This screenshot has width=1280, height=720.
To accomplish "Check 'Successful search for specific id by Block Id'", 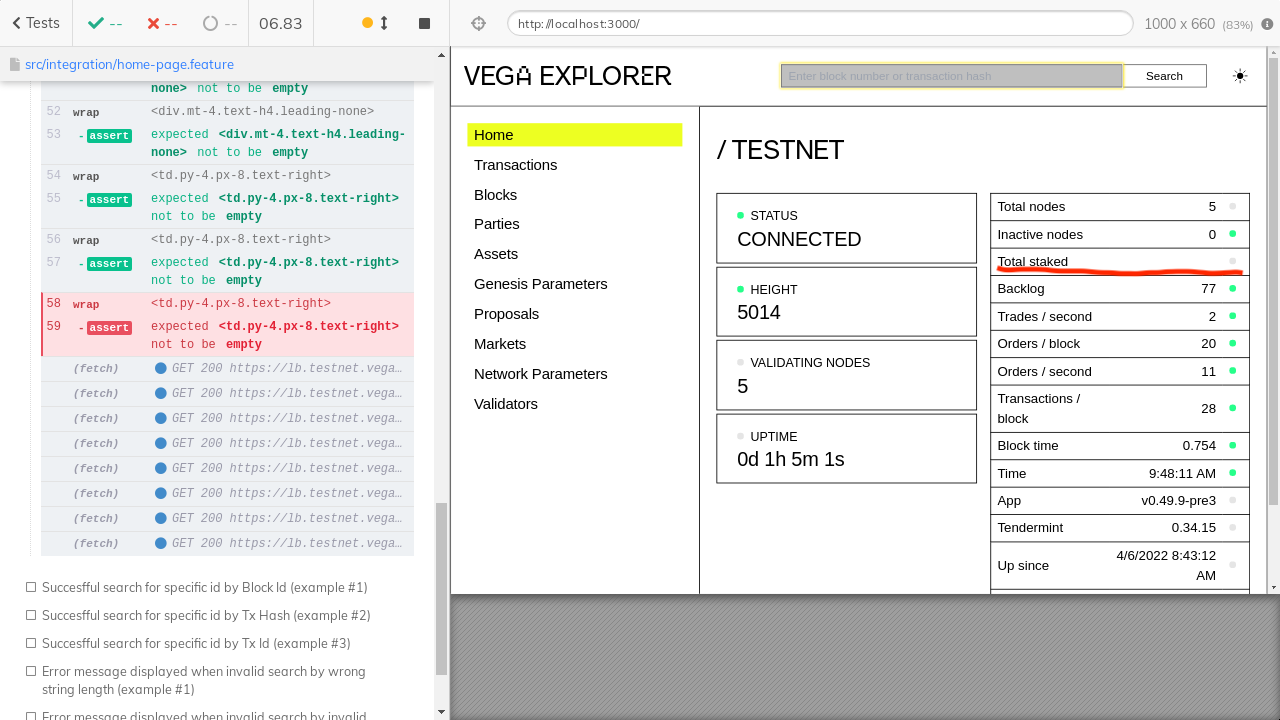I will [x=31, y=587].
